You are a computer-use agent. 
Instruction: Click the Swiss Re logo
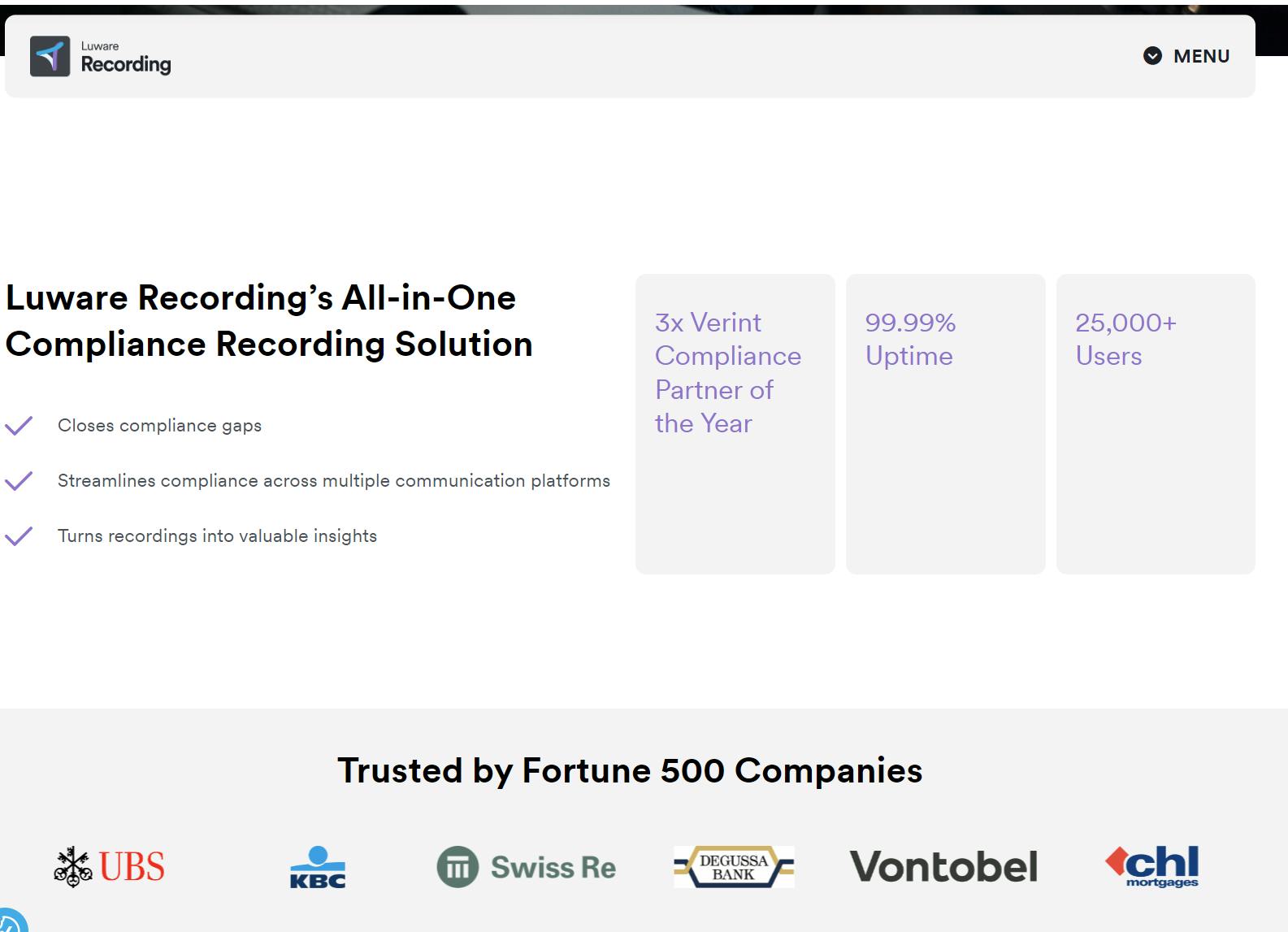pyautogui.click(x=527, y=867)
